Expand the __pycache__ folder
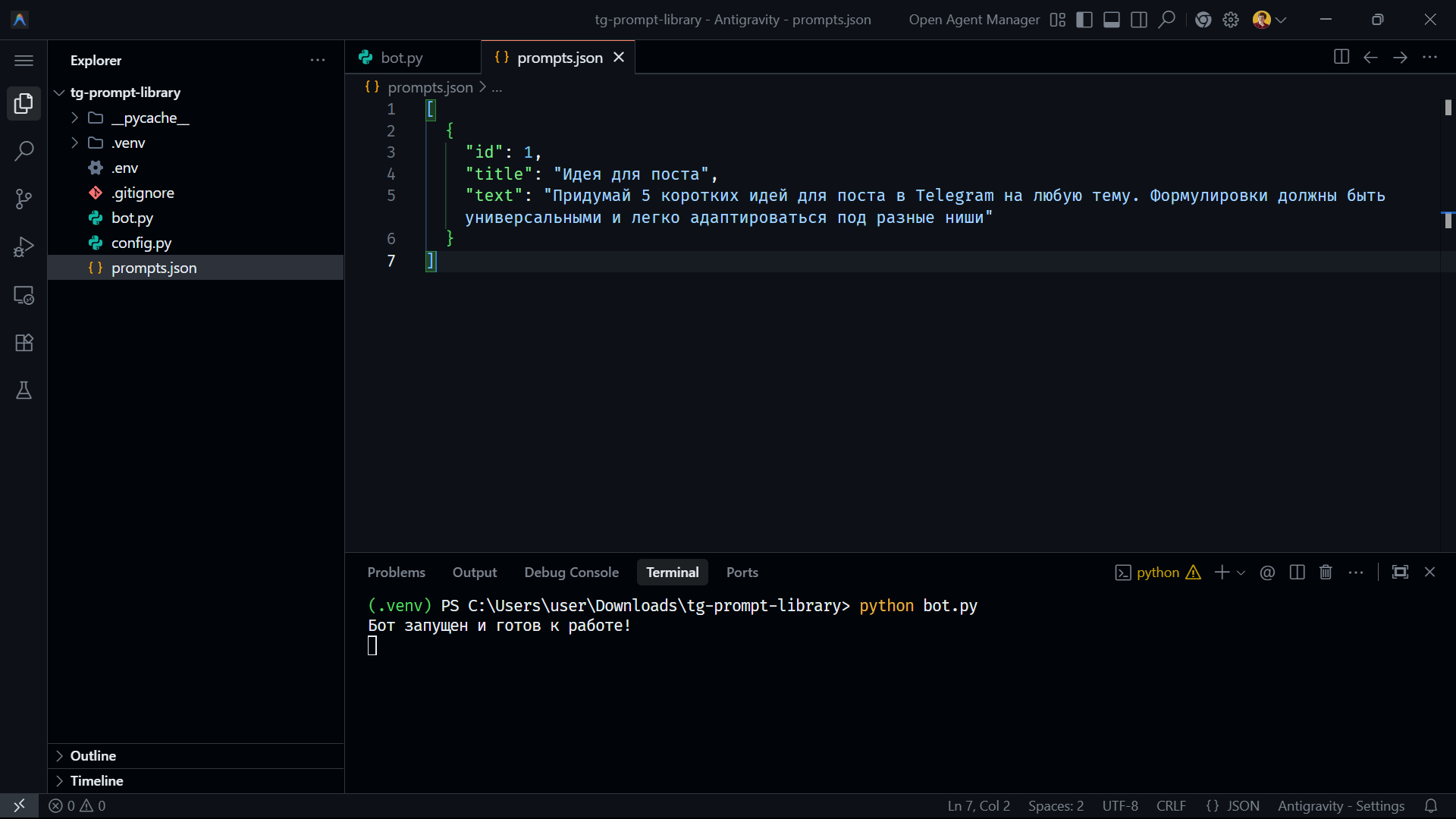Screen dimensions: 1456x819 point(74,118)
